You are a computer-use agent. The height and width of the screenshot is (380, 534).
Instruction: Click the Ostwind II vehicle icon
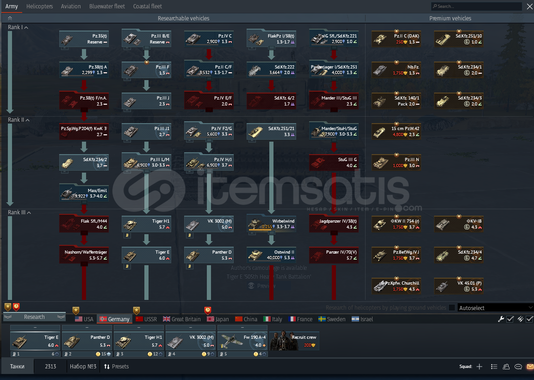point(255,255)
